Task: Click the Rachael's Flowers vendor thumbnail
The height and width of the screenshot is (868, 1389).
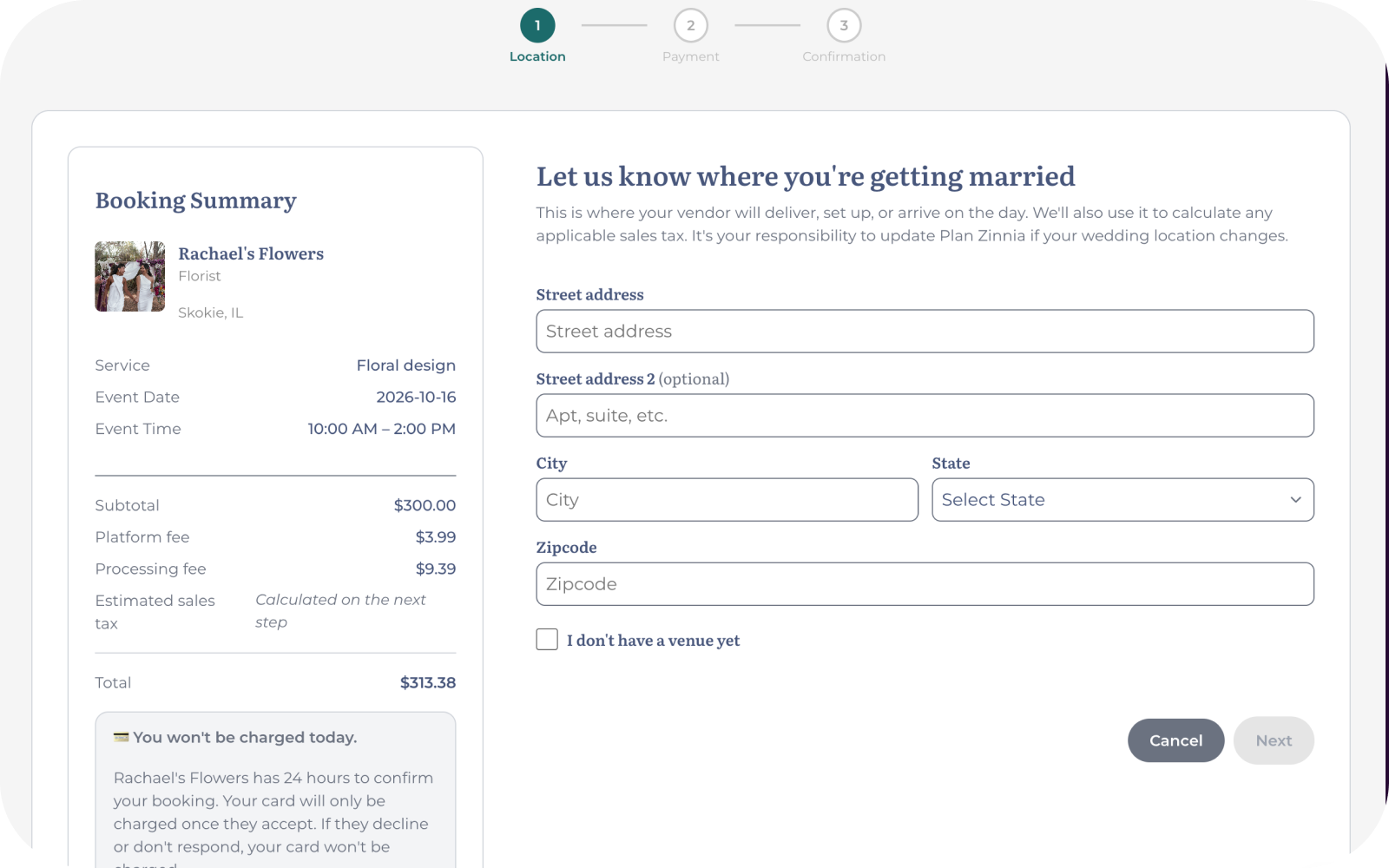Action: pos(130,276)
